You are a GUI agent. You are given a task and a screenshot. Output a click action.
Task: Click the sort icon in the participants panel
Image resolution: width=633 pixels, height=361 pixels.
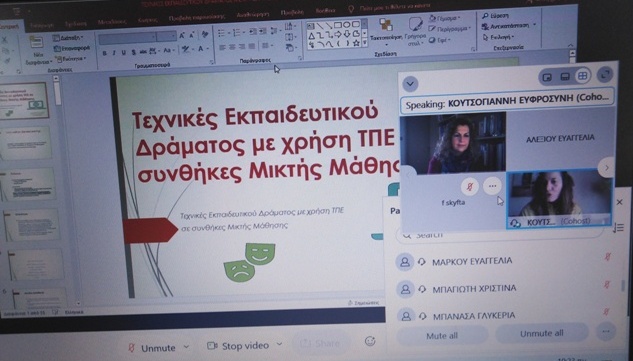coord(618,228)
